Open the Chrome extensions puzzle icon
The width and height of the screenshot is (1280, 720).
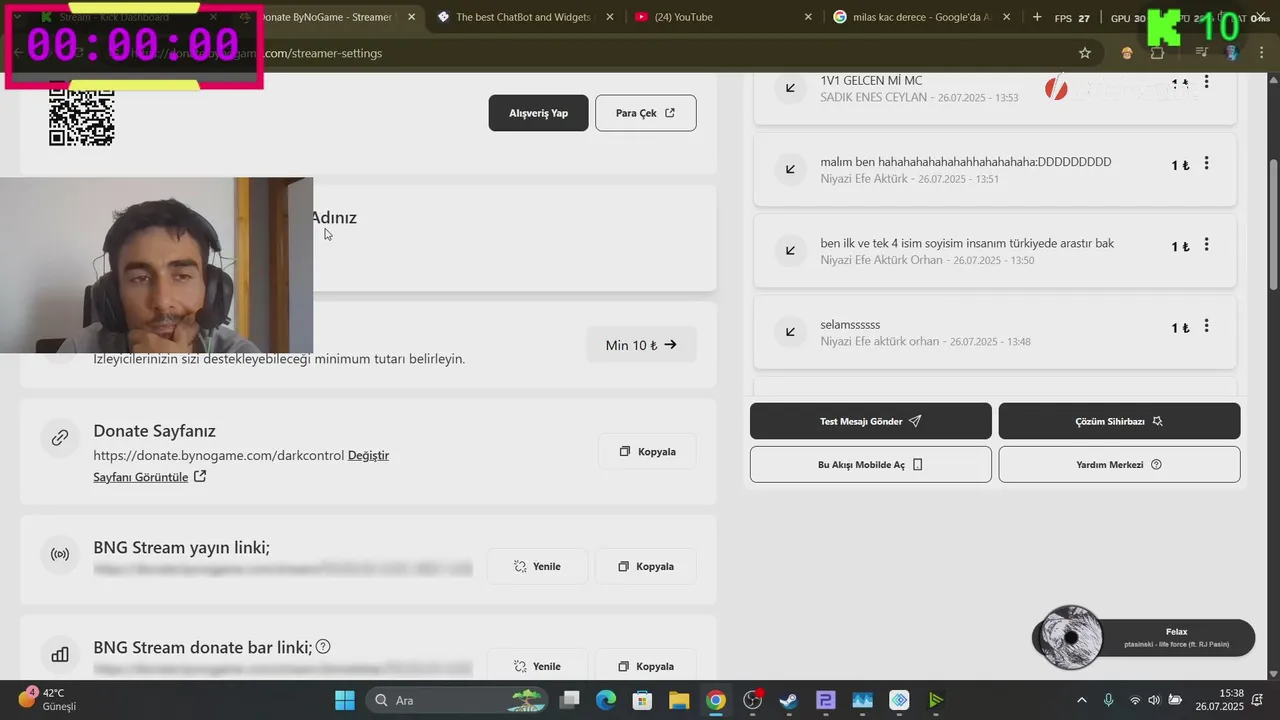coord(1158,53)
